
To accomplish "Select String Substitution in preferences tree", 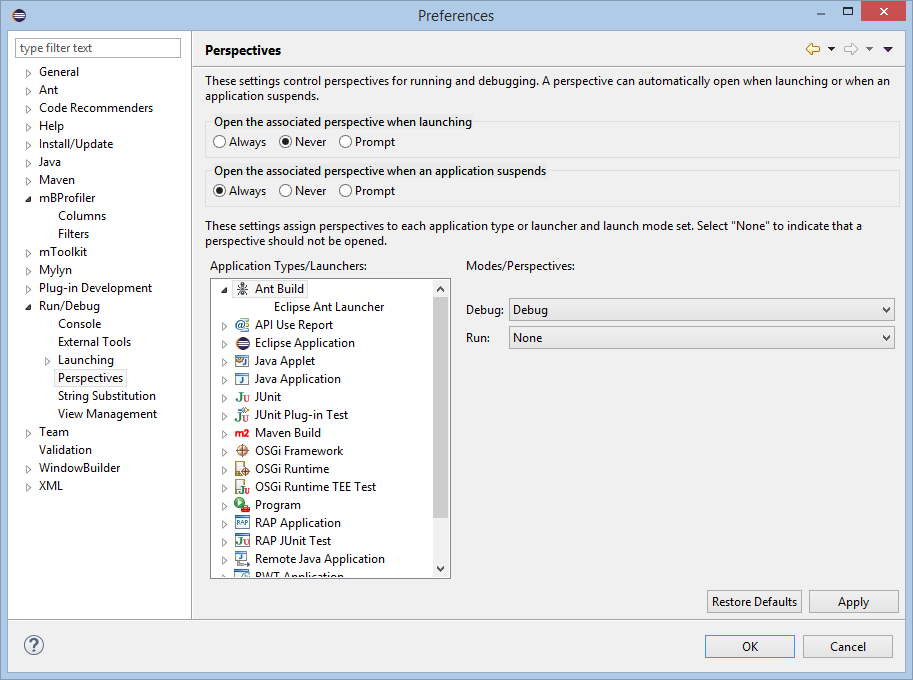I will (x=106, y=396).
